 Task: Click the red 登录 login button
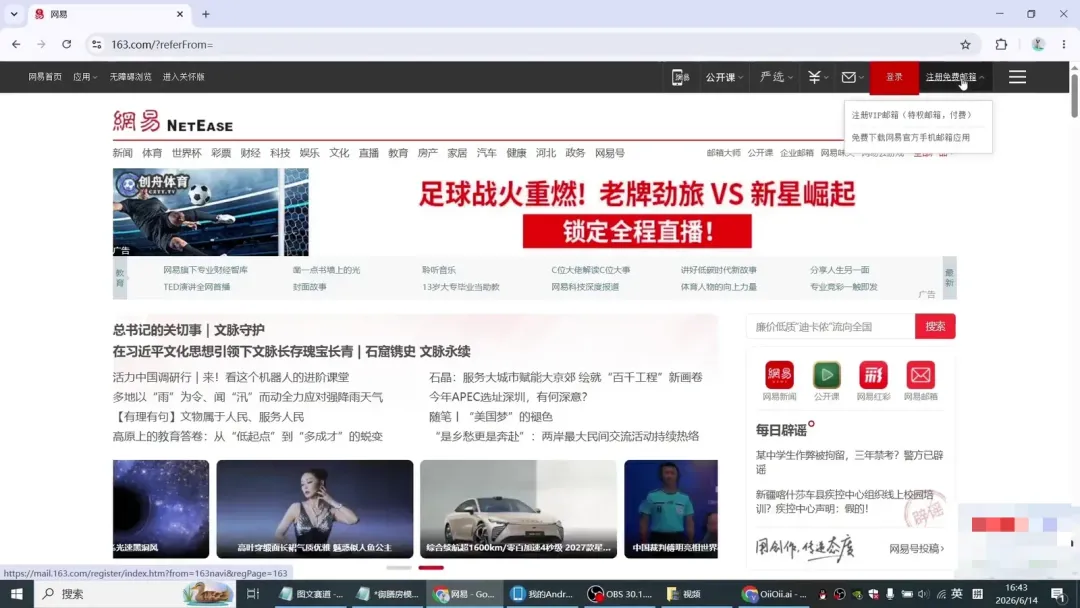click(894, 77)
